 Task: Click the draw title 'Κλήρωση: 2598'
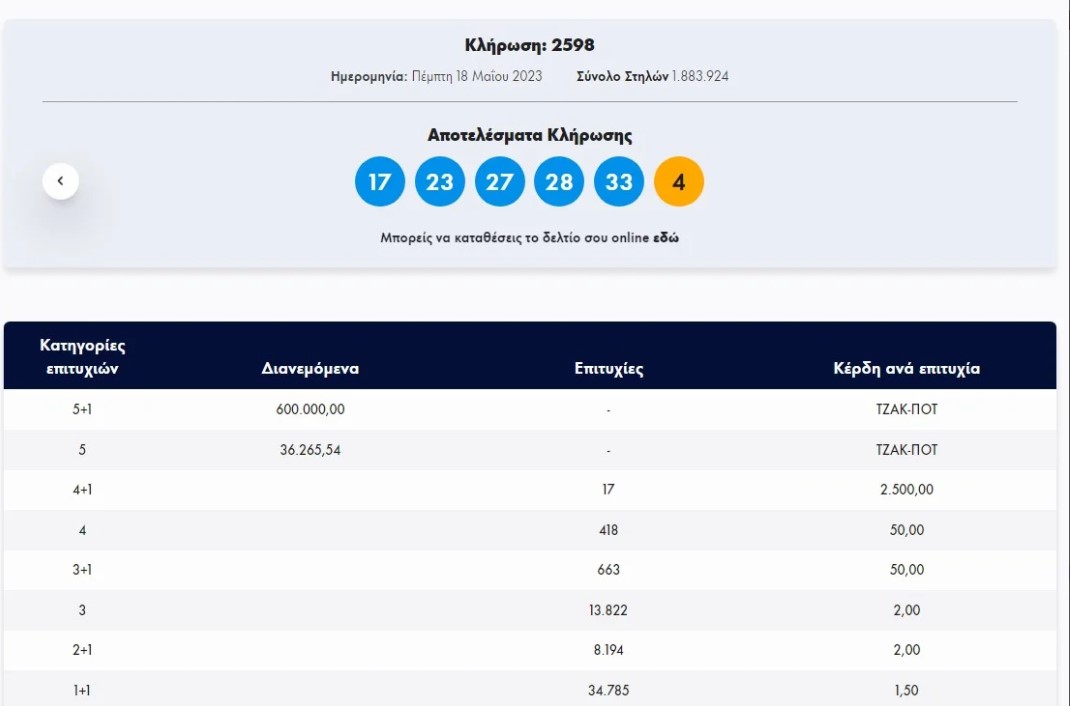(530, 45)
